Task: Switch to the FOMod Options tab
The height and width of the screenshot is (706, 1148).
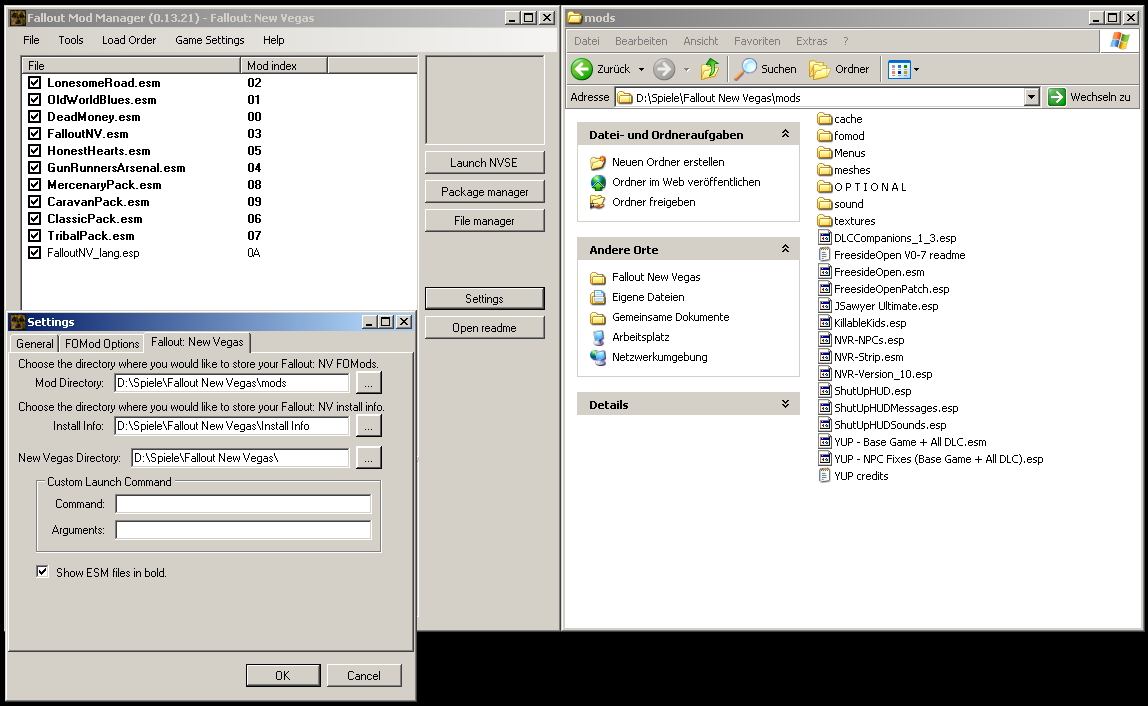Action: tap(102, 343)
